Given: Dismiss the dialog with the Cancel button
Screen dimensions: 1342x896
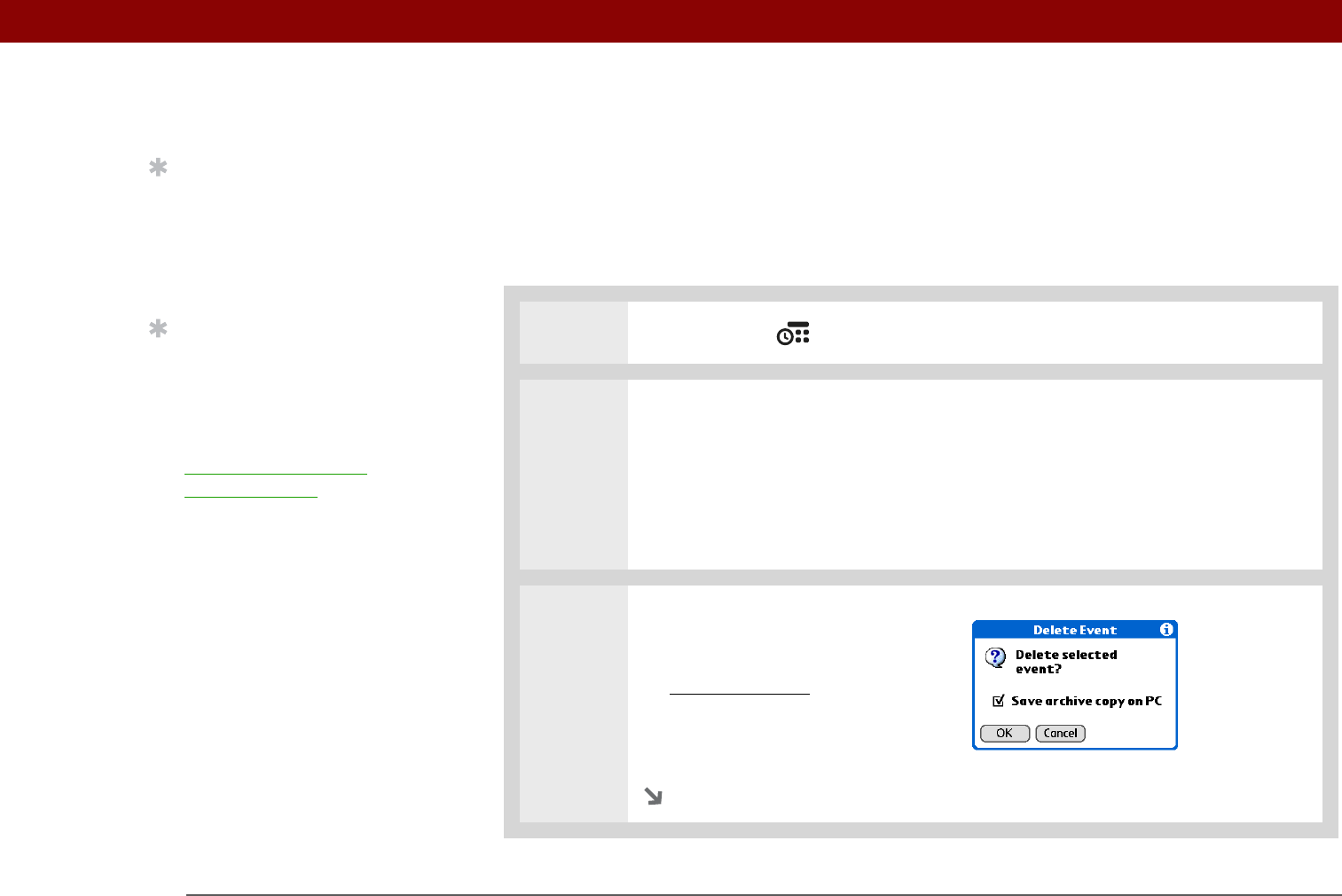Looking at the screenshot, I should [1061, 734].
